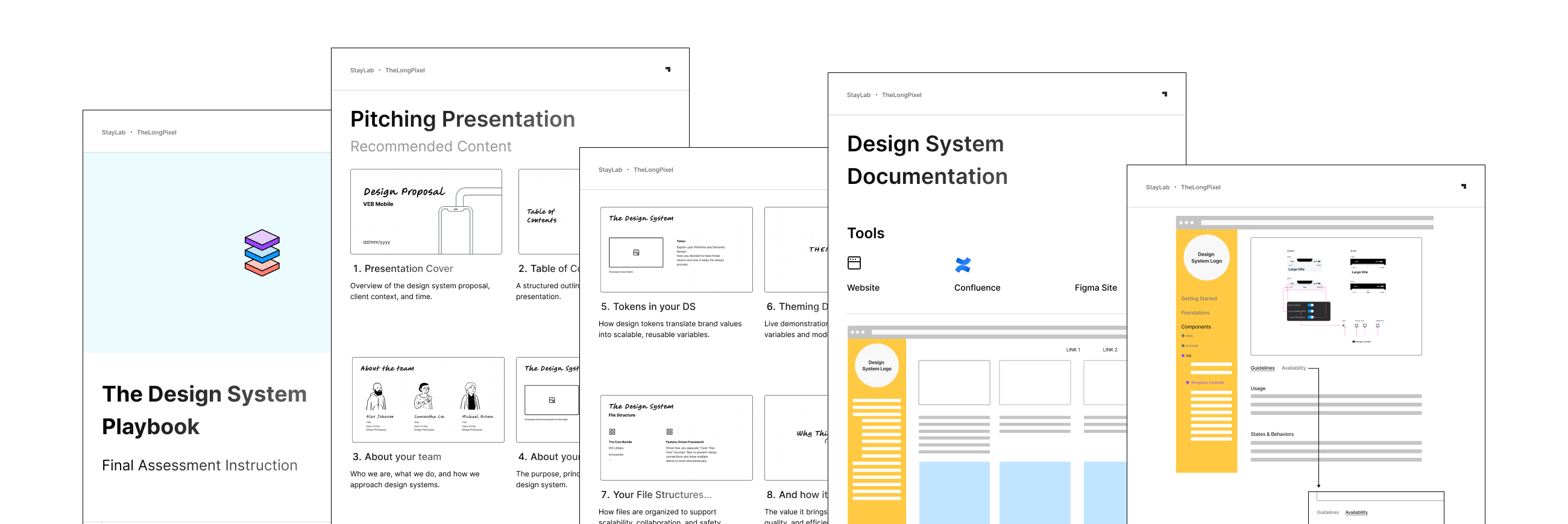Open the Table of Contents slide thumbnail
1568x524 pixels.
(549, 212)
